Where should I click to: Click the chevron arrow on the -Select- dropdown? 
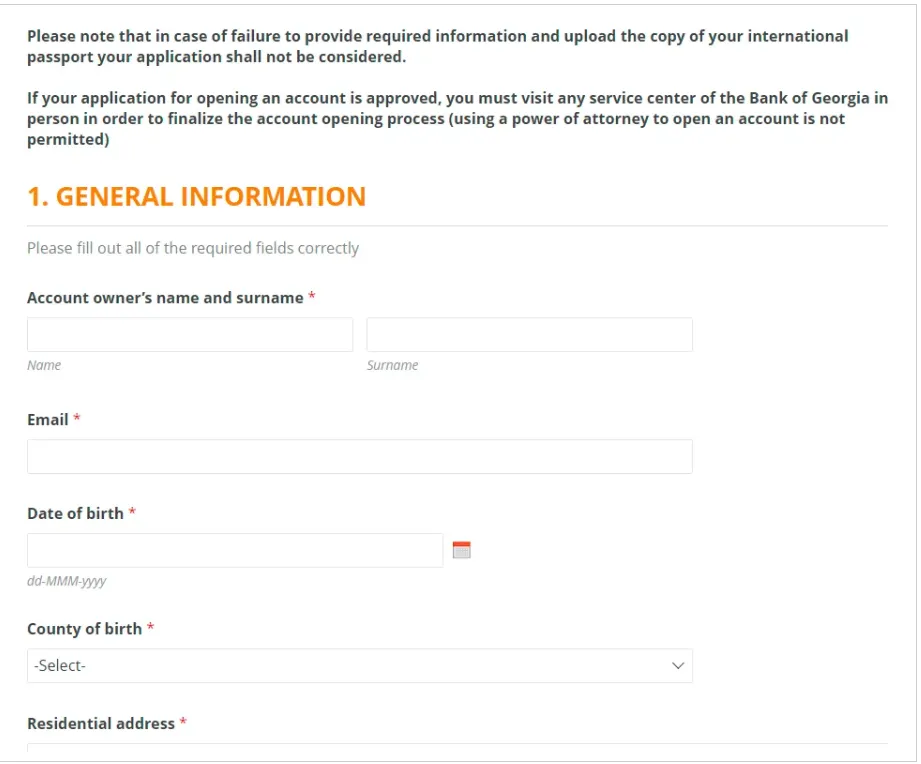coord(679,665)
